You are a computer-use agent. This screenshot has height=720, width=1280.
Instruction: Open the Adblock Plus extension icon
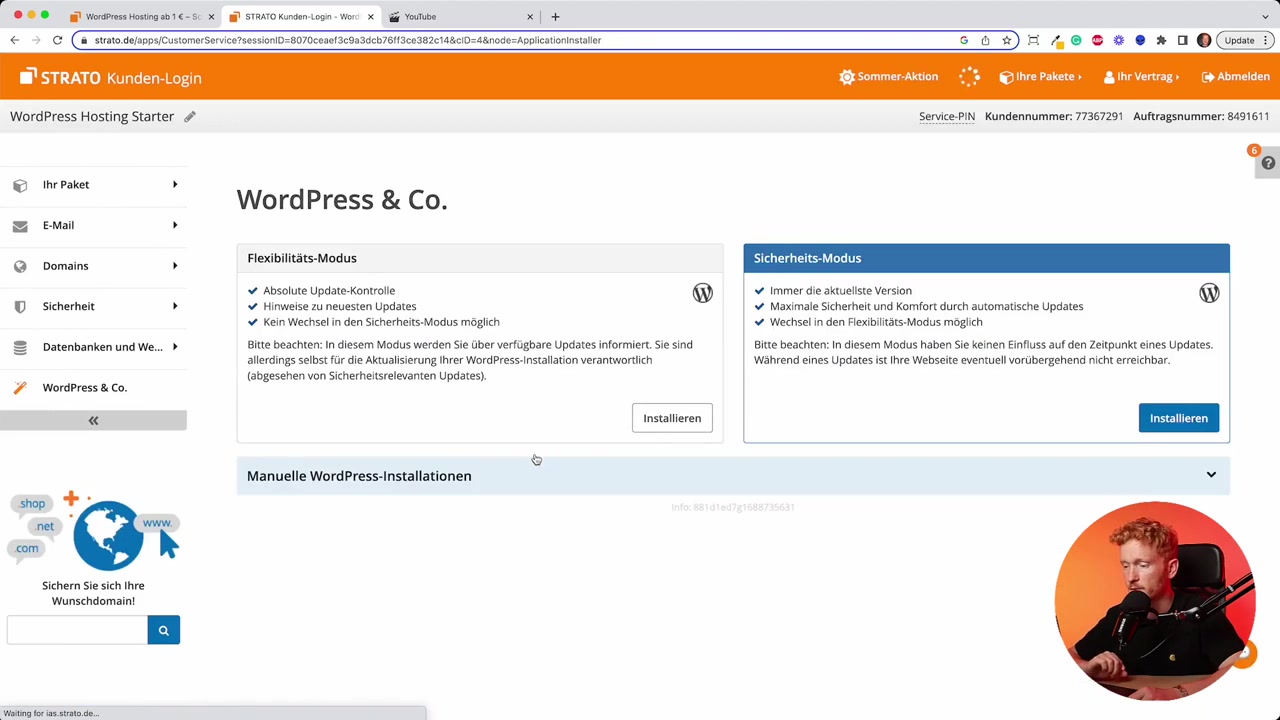pyautogui.click(x=1097, y=40)
